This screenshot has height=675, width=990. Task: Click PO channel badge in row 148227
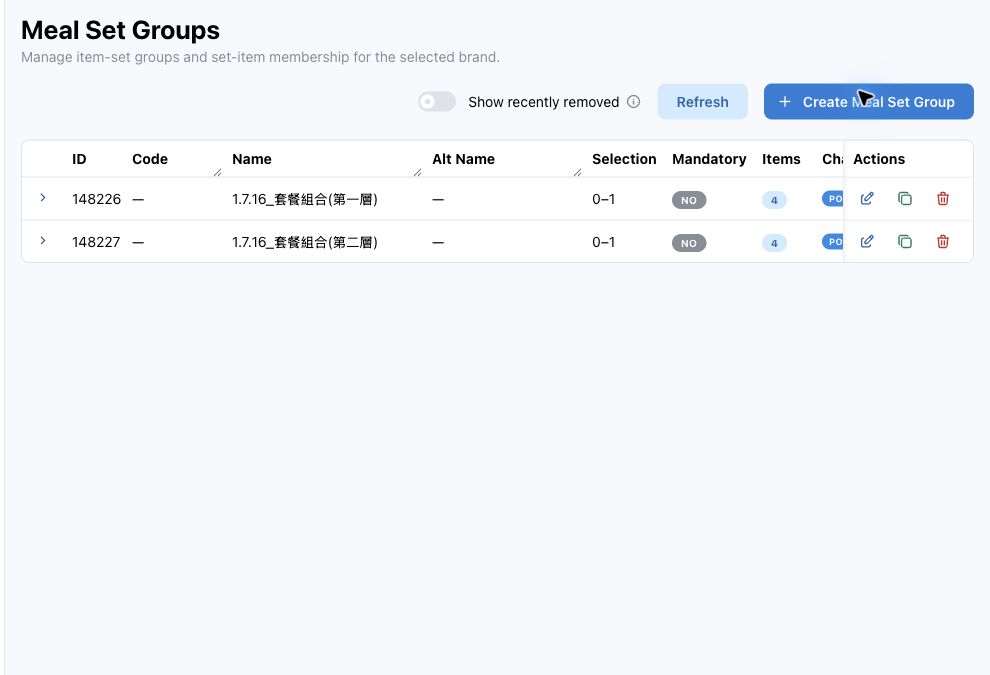click(x=833, y=242)
